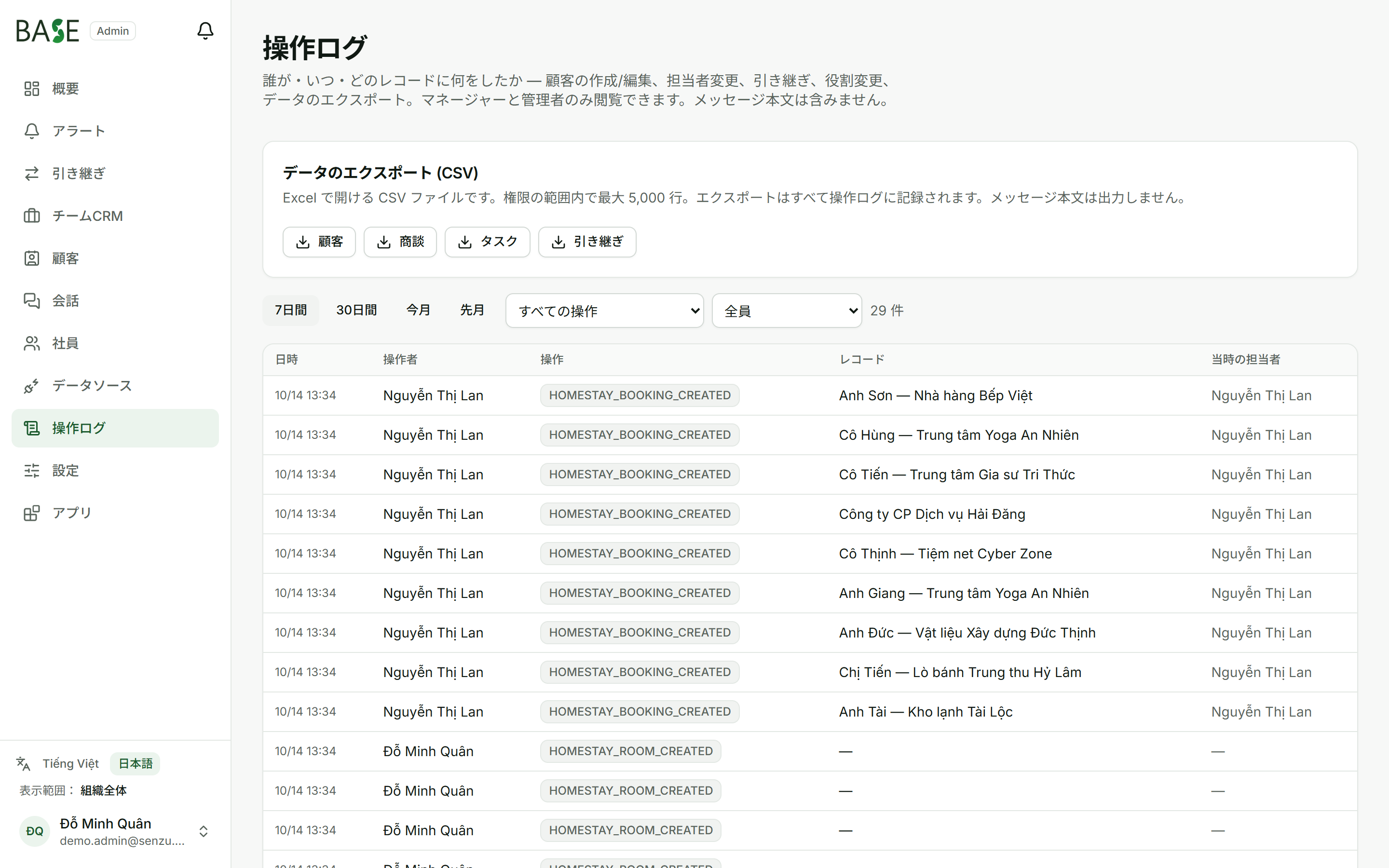Click the レコード column header

[861, 359]
